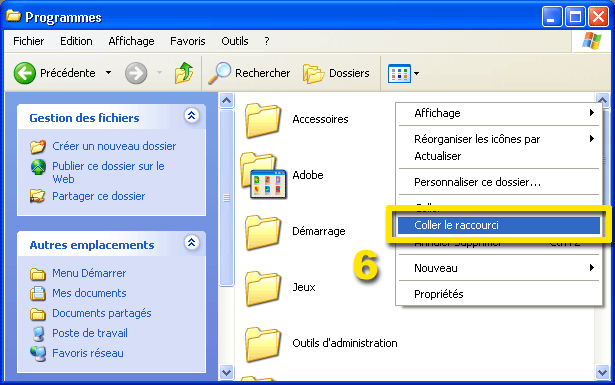Click the green Précédente back arrow

tap(25, 73)
